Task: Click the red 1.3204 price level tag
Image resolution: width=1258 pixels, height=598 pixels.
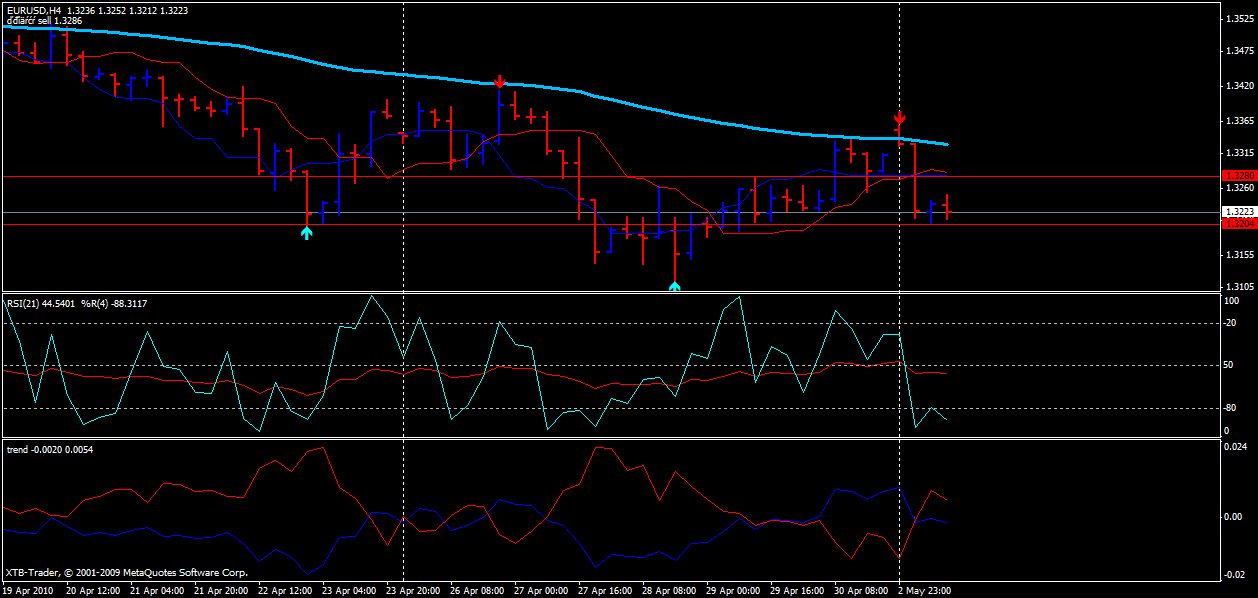Action: tap(1238, 223)
